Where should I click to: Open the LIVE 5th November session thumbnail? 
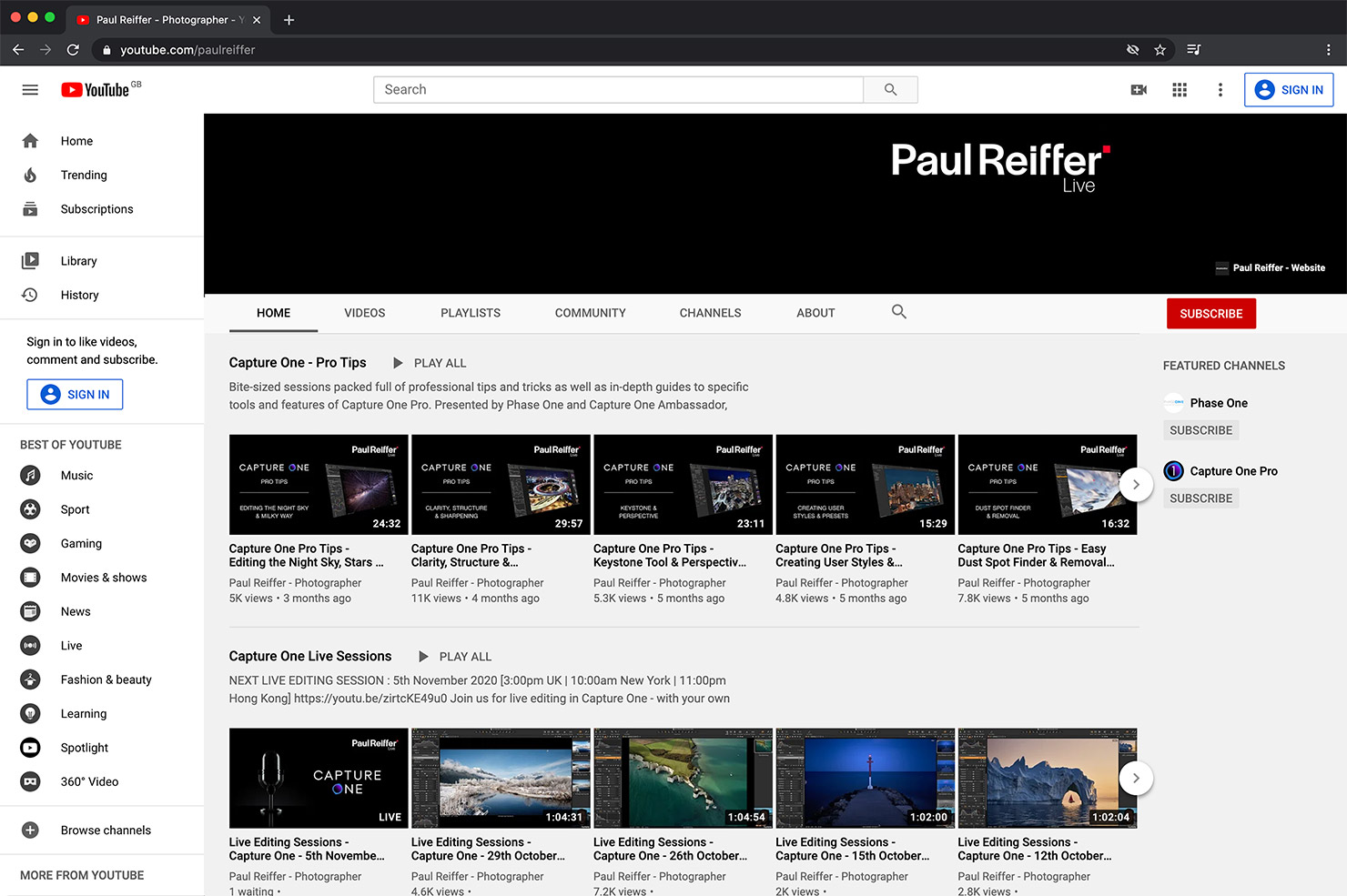click(x=319, y=779)
